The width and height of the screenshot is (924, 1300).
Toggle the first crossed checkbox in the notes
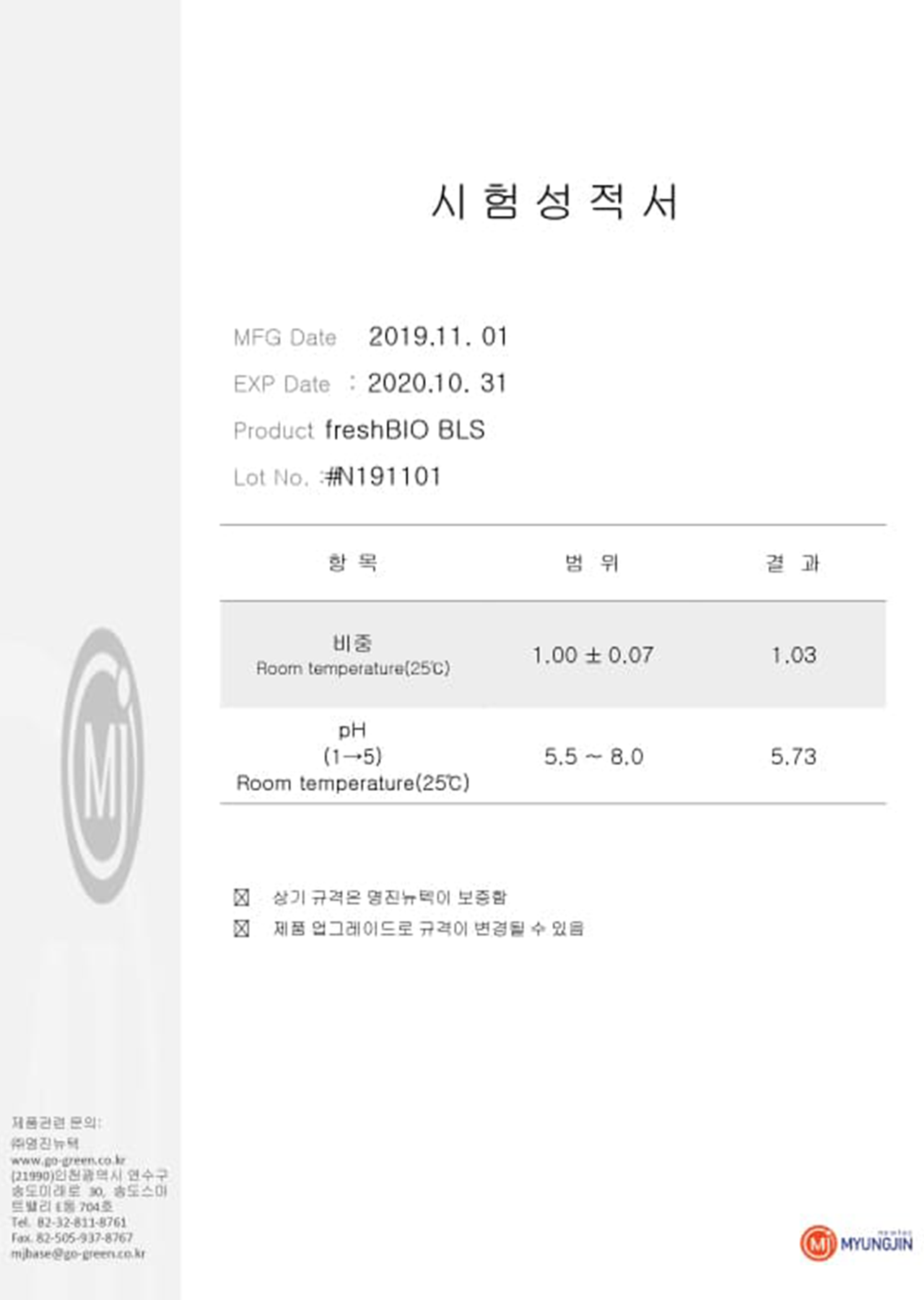pyautogui.click(x=242, y=897)
